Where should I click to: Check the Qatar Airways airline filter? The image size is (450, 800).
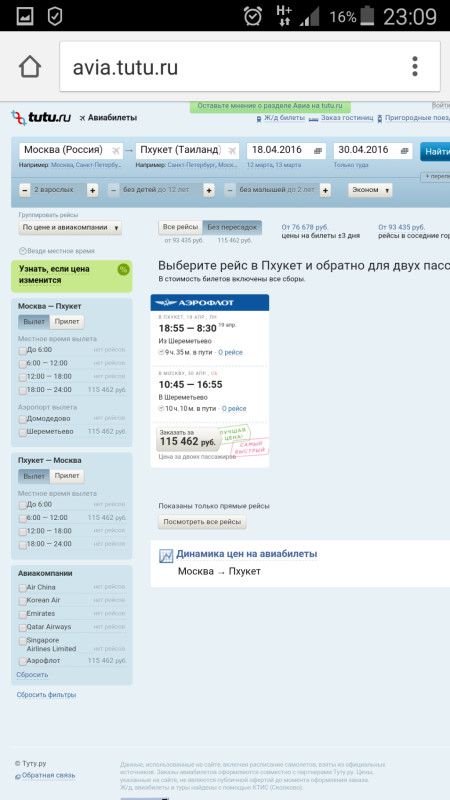tap(22, 628)
